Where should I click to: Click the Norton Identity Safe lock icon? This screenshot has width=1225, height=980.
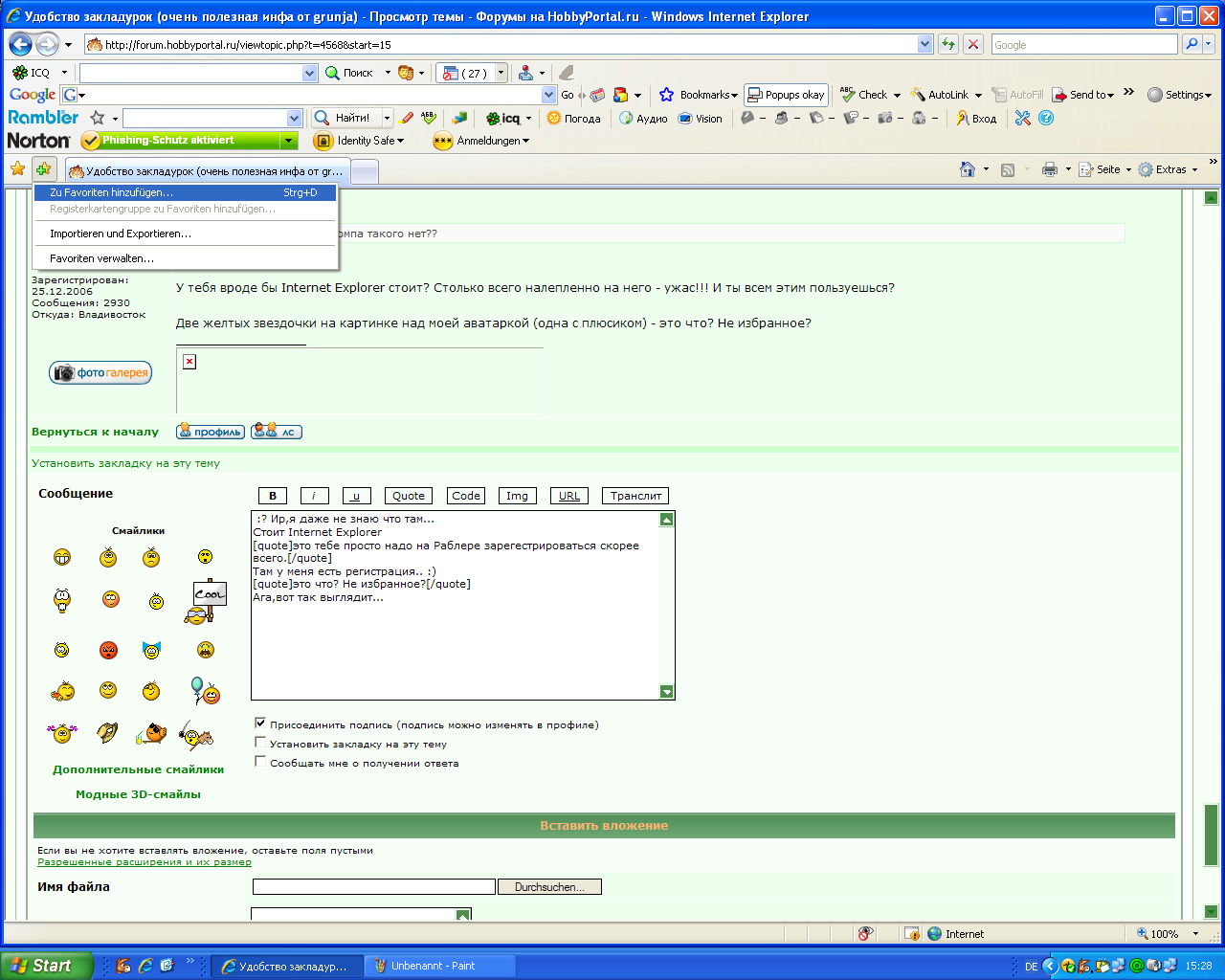323,141
